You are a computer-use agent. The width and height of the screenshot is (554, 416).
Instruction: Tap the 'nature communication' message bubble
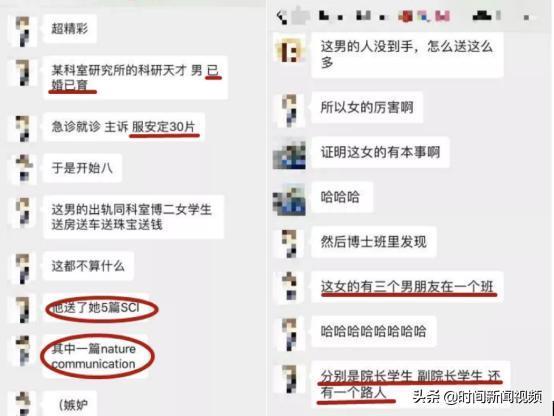coord(96,356)
